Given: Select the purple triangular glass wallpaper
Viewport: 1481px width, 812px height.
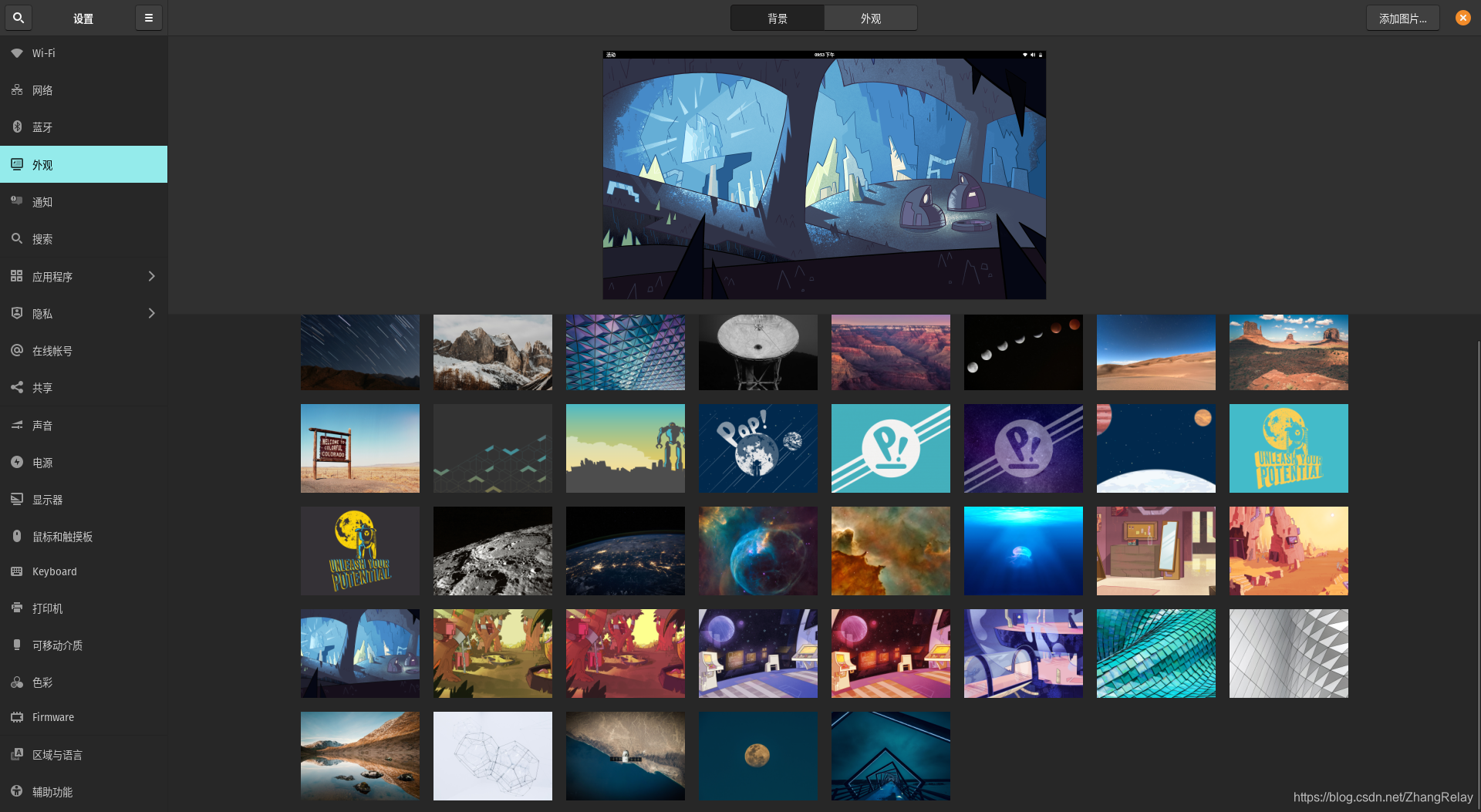Looking at the screenshot, I should pos(626,352).
